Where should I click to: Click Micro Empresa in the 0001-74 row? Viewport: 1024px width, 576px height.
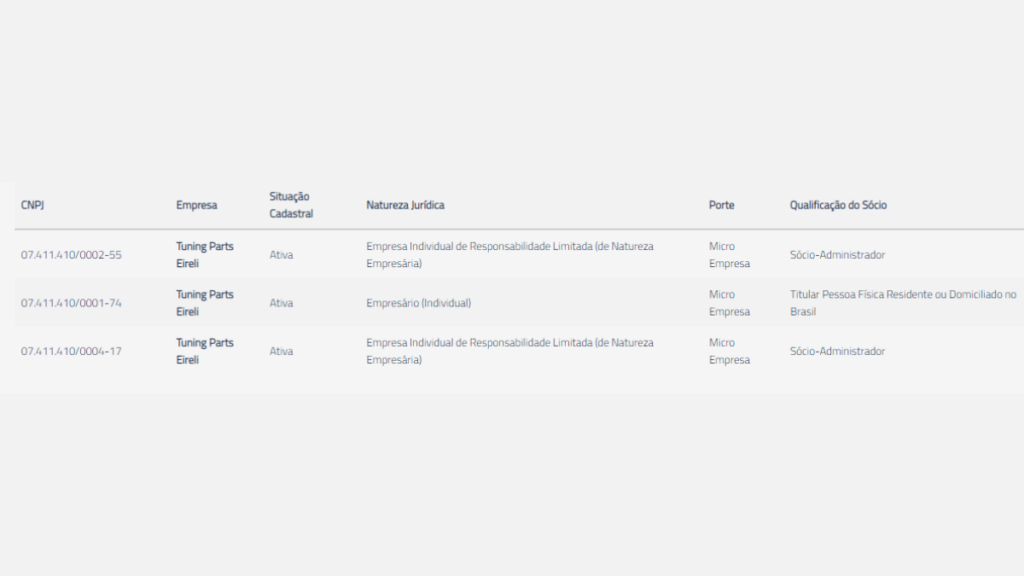click(x=729, y=303)
